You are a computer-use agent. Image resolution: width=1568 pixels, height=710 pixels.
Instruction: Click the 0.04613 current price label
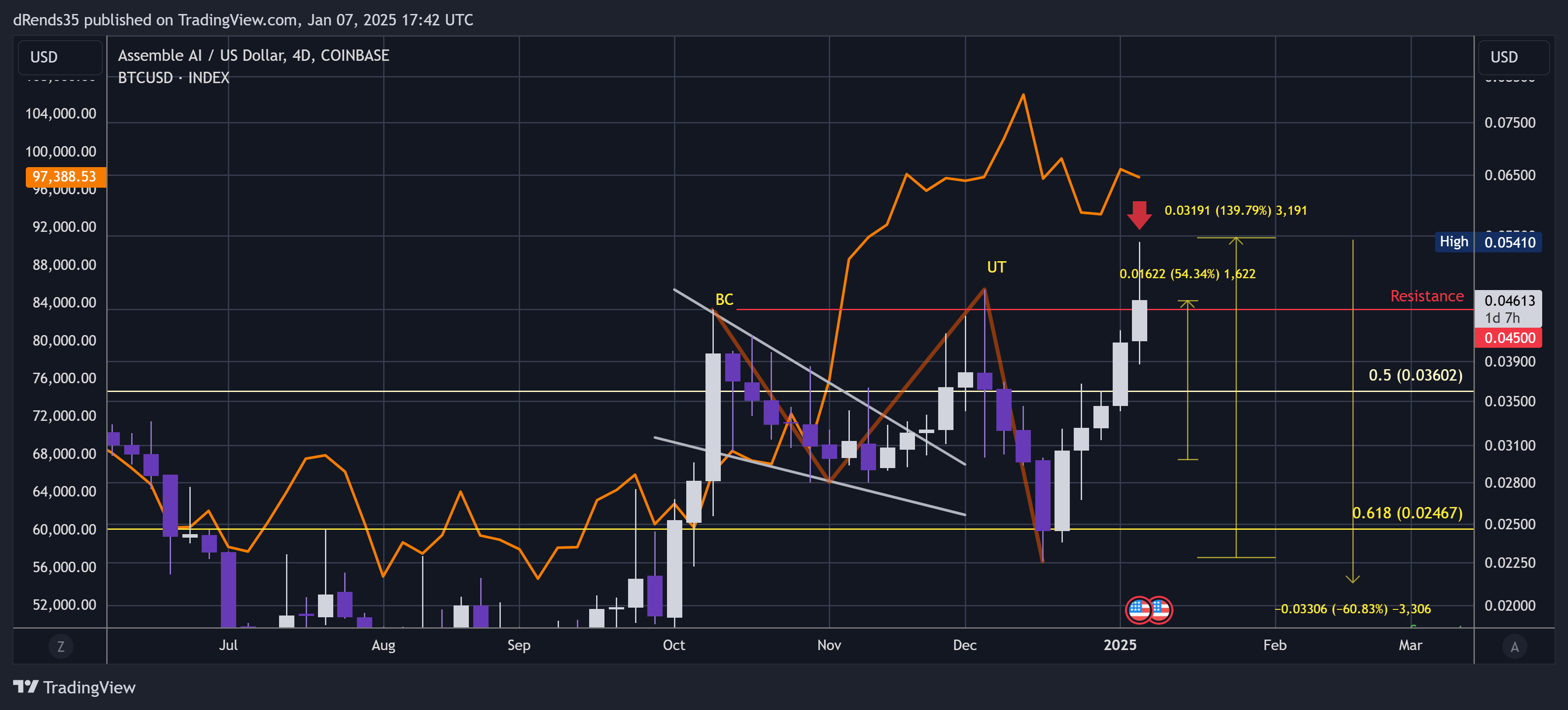1509,308
